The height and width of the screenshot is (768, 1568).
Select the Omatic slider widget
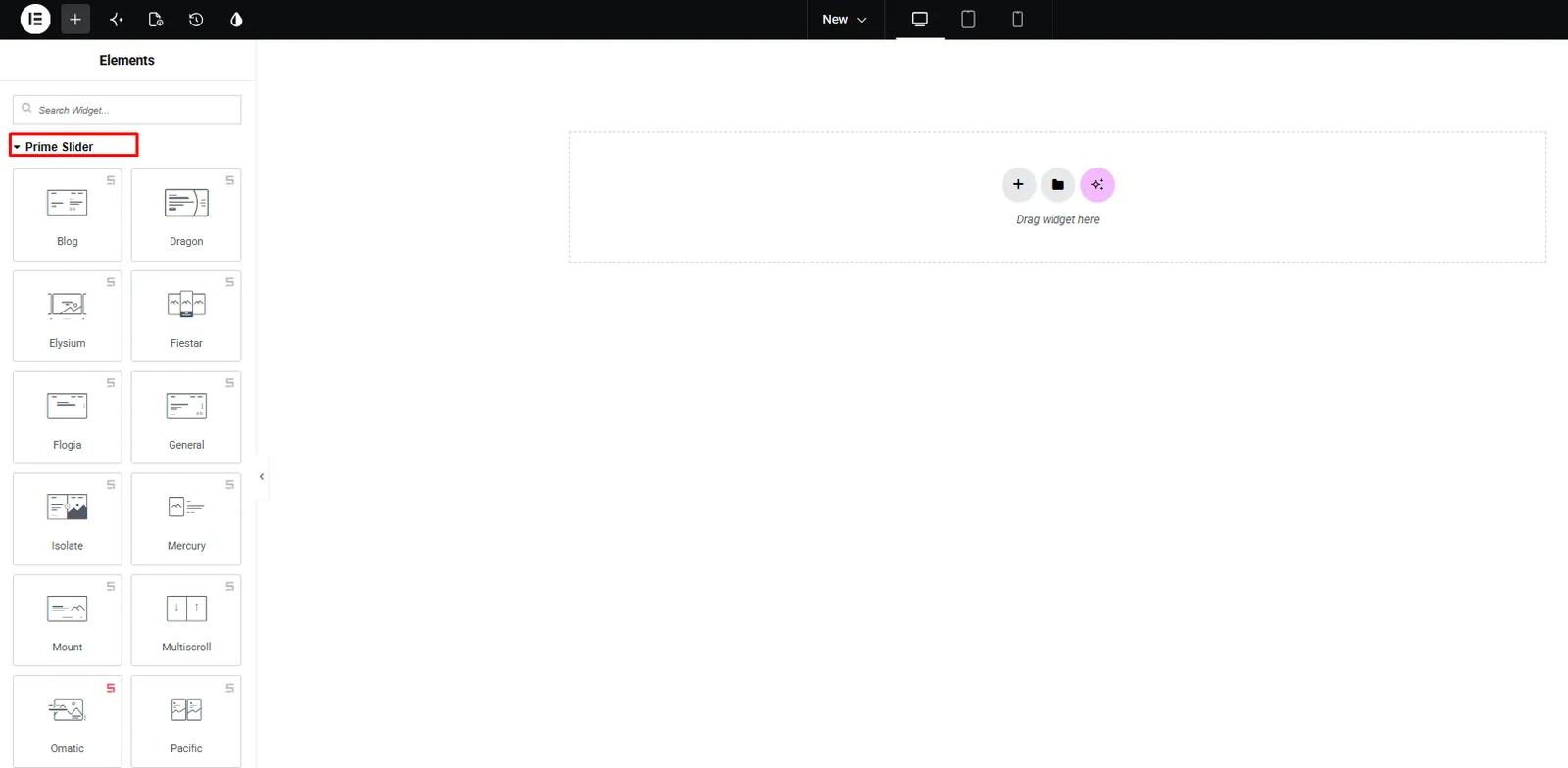(68, 722)
